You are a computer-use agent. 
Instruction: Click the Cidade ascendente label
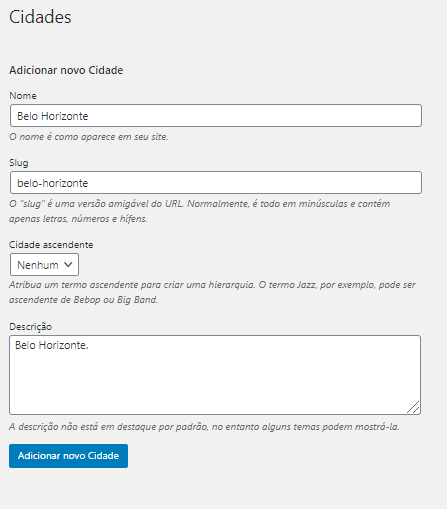coord(51,245)
